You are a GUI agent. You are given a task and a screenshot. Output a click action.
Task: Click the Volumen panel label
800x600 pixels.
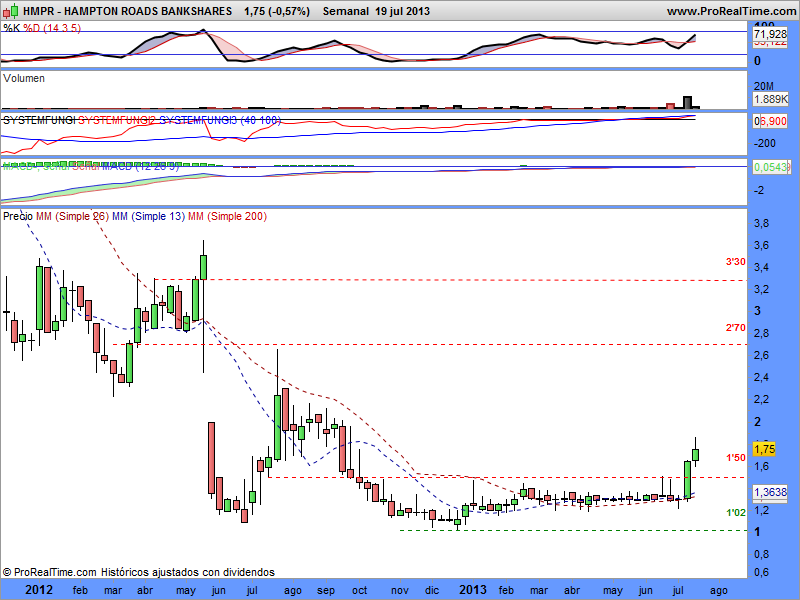coord(23,78)
